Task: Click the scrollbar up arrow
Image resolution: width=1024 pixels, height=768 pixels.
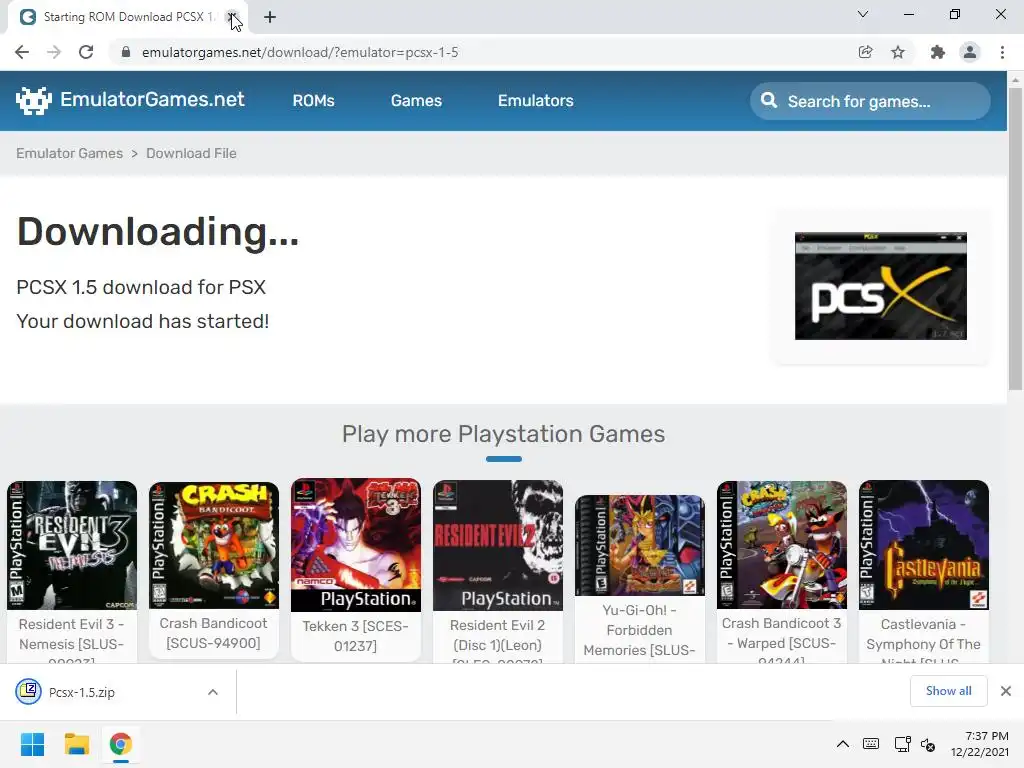Action: tap(1015, 79)
